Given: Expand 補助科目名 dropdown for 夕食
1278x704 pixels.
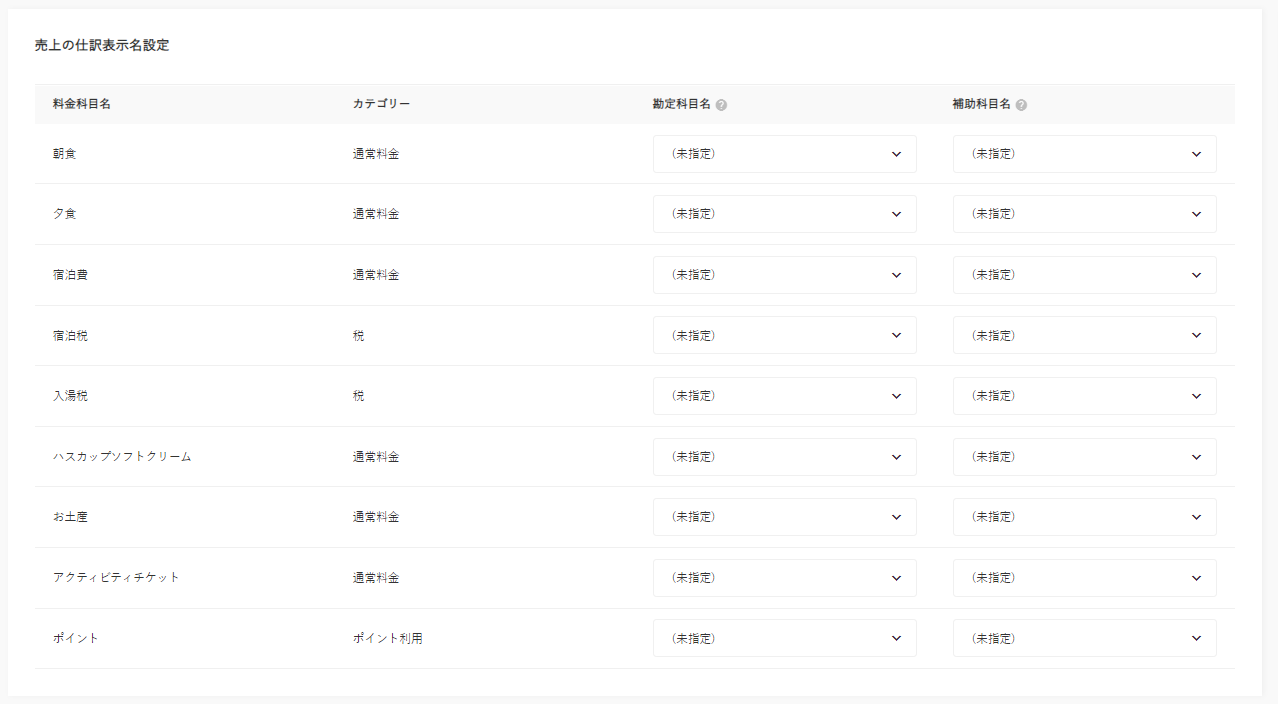Looking at the screenshot, I should [1084, 214].
